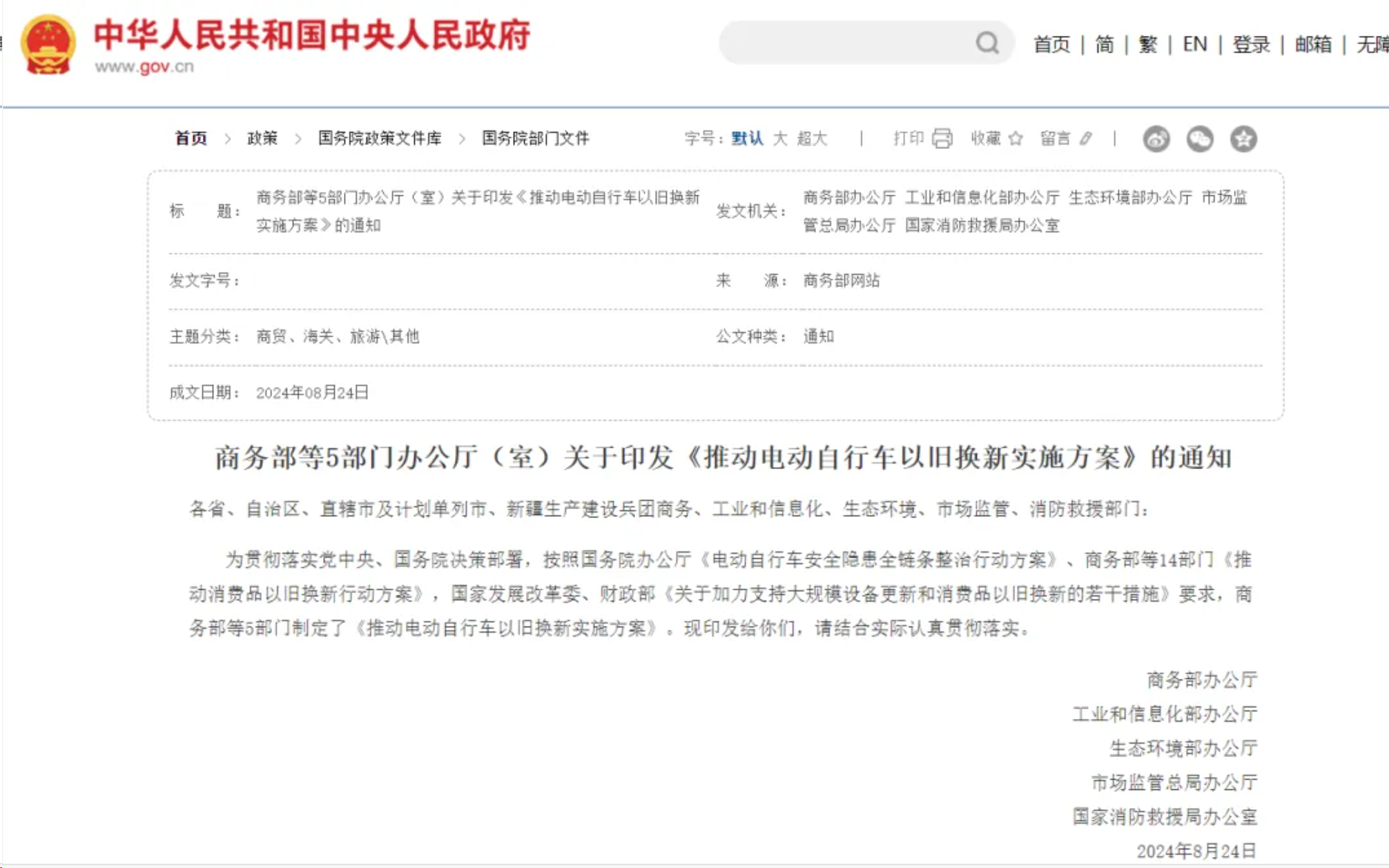Click the closing date 2024年8月24日
Image resolution: width=1389 pixels, height=868 pixels.
click(x=1196, y=851)
